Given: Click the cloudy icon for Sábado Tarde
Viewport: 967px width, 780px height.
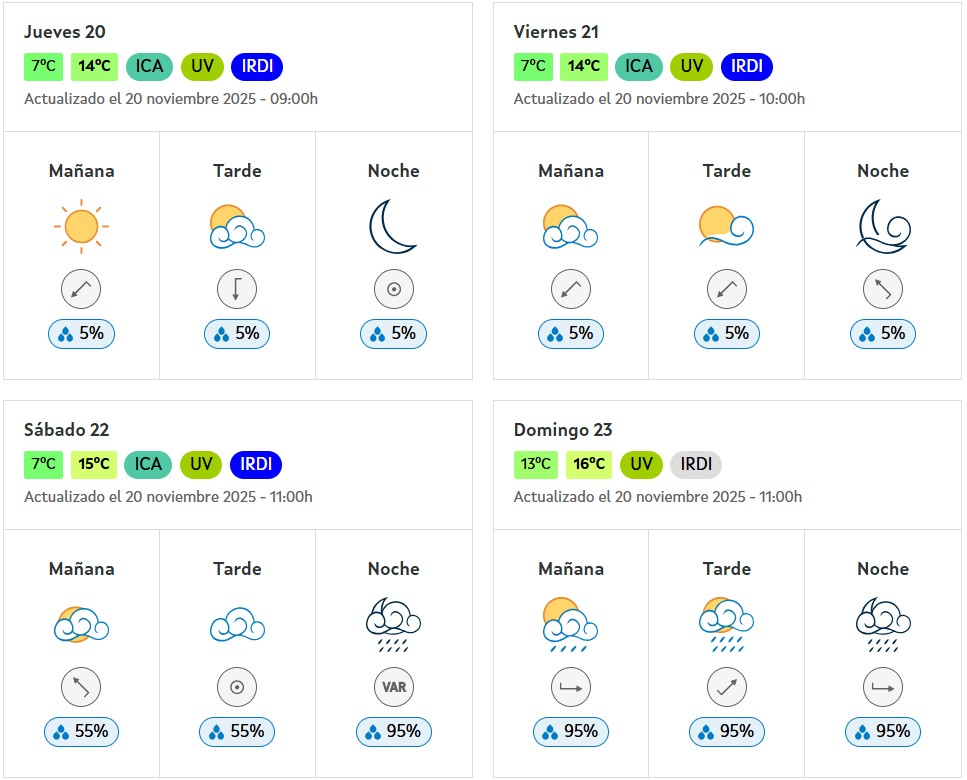Looking at the screenshot, I should (237, 625).
